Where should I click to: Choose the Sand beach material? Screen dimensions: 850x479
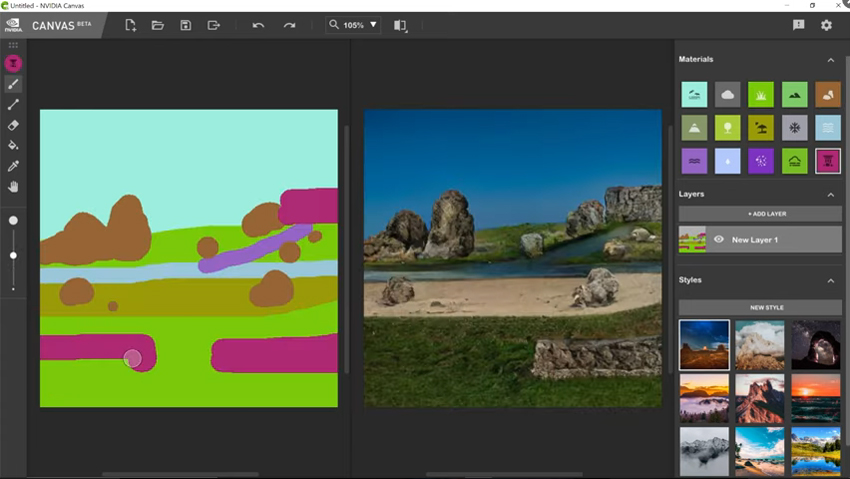click(761, 128)
